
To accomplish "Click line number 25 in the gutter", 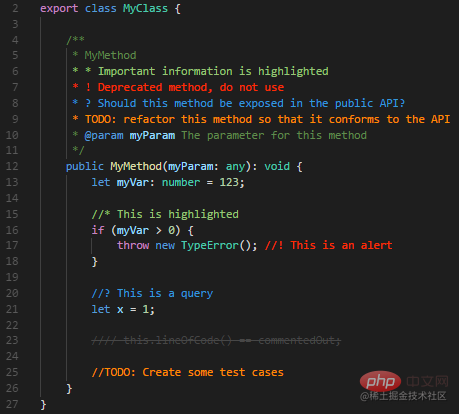I will 12,372.
